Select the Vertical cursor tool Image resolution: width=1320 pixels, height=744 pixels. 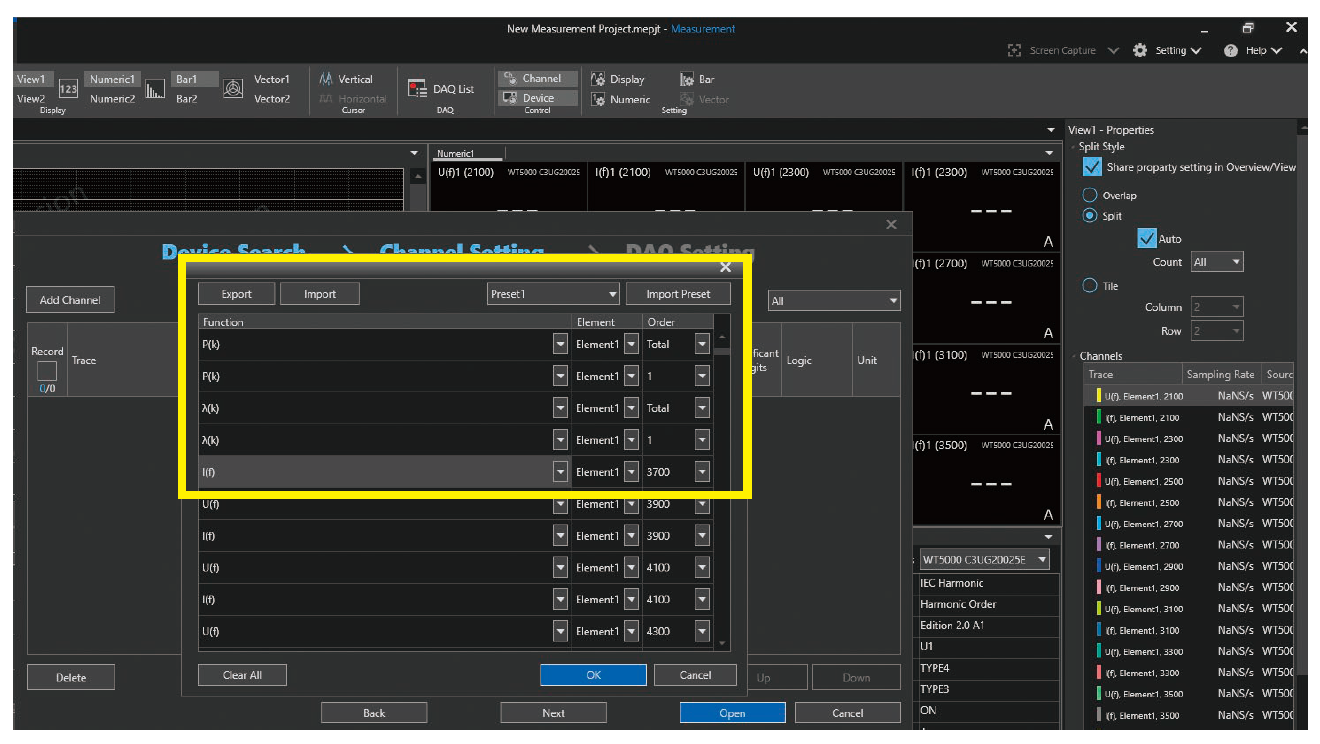(349, 77)
